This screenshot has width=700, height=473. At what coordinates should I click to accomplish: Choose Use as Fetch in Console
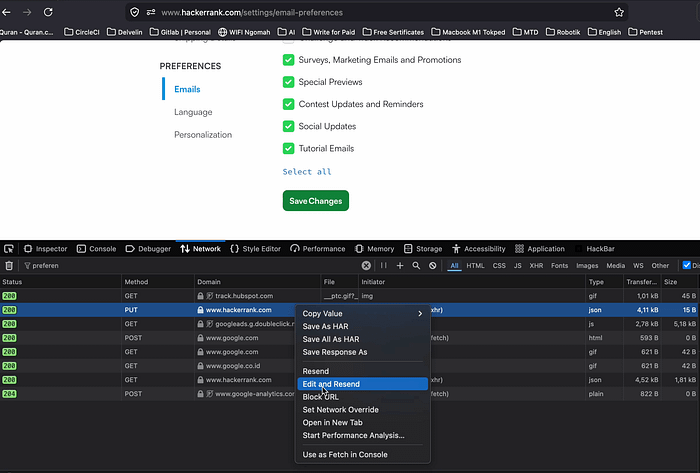[x=362, y=455]
